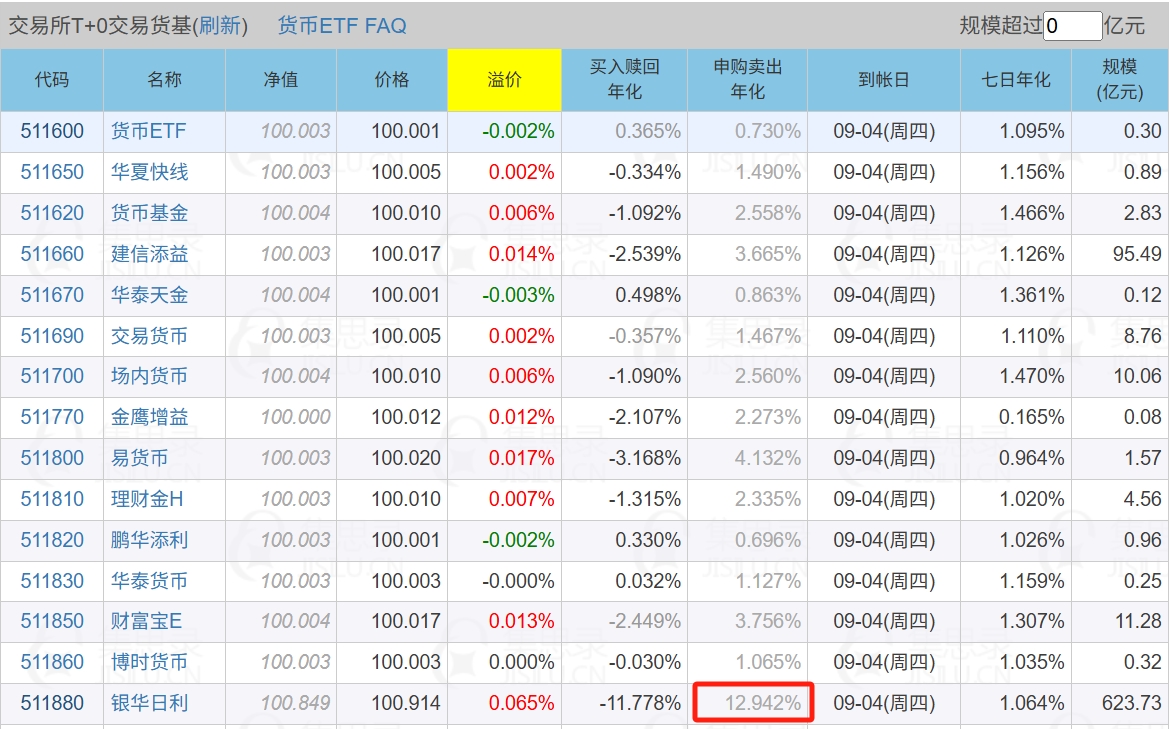Sort by the 净值 column header
1170x729 pixels.
[281, 80]
